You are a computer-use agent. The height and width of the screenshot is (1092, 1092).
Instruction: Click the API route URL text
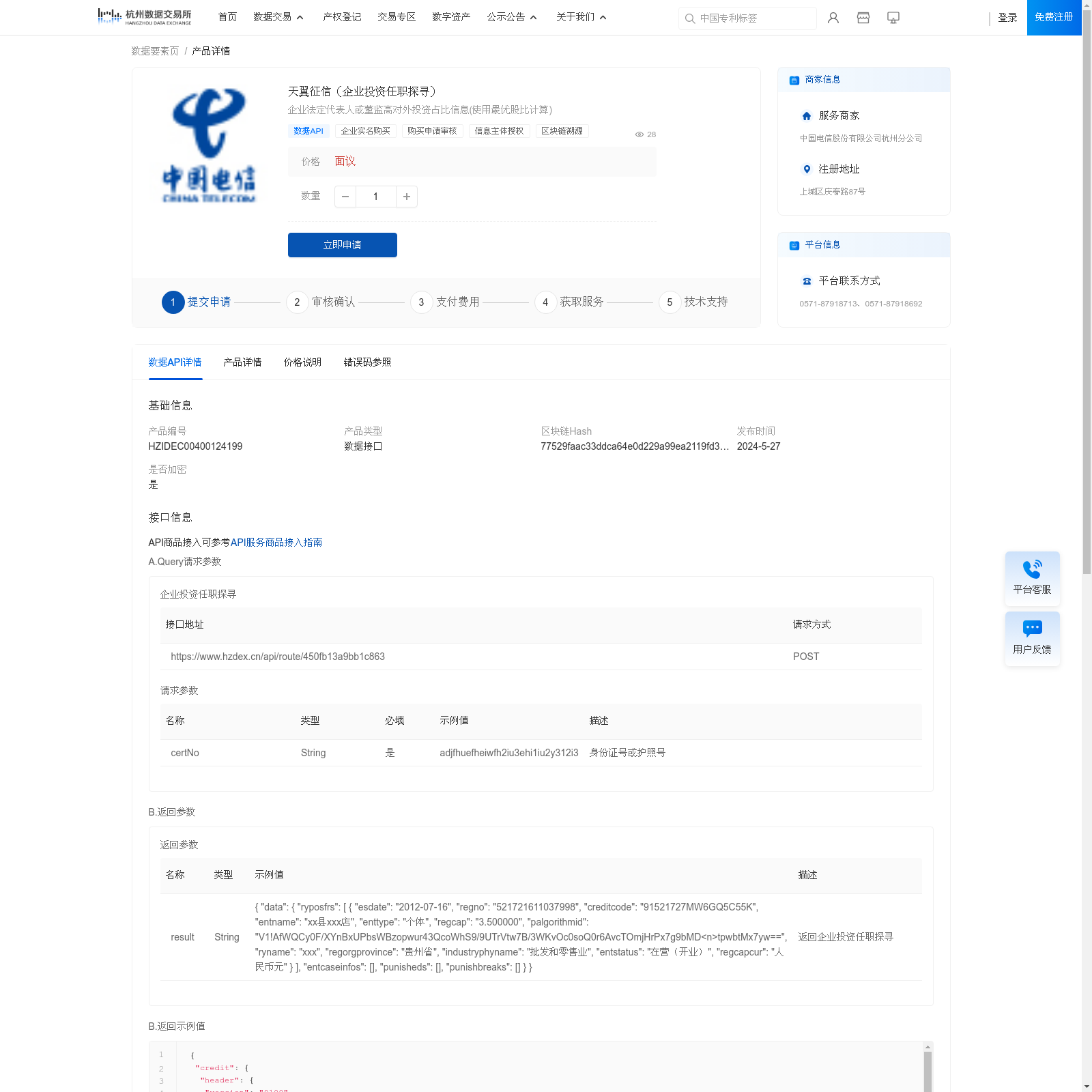[278, 657]
